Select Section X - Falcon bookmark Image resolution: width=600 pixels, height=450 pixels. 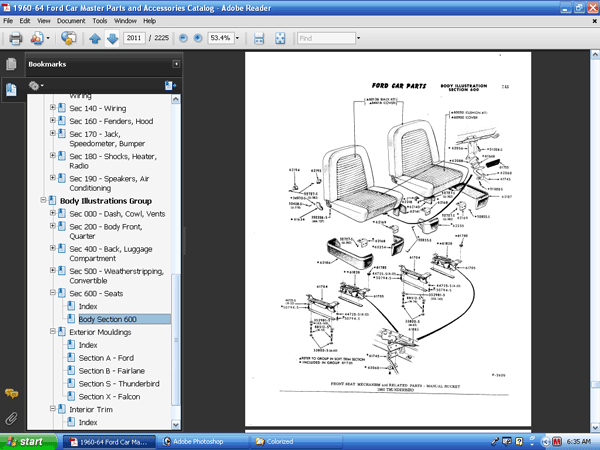(109, 396)
